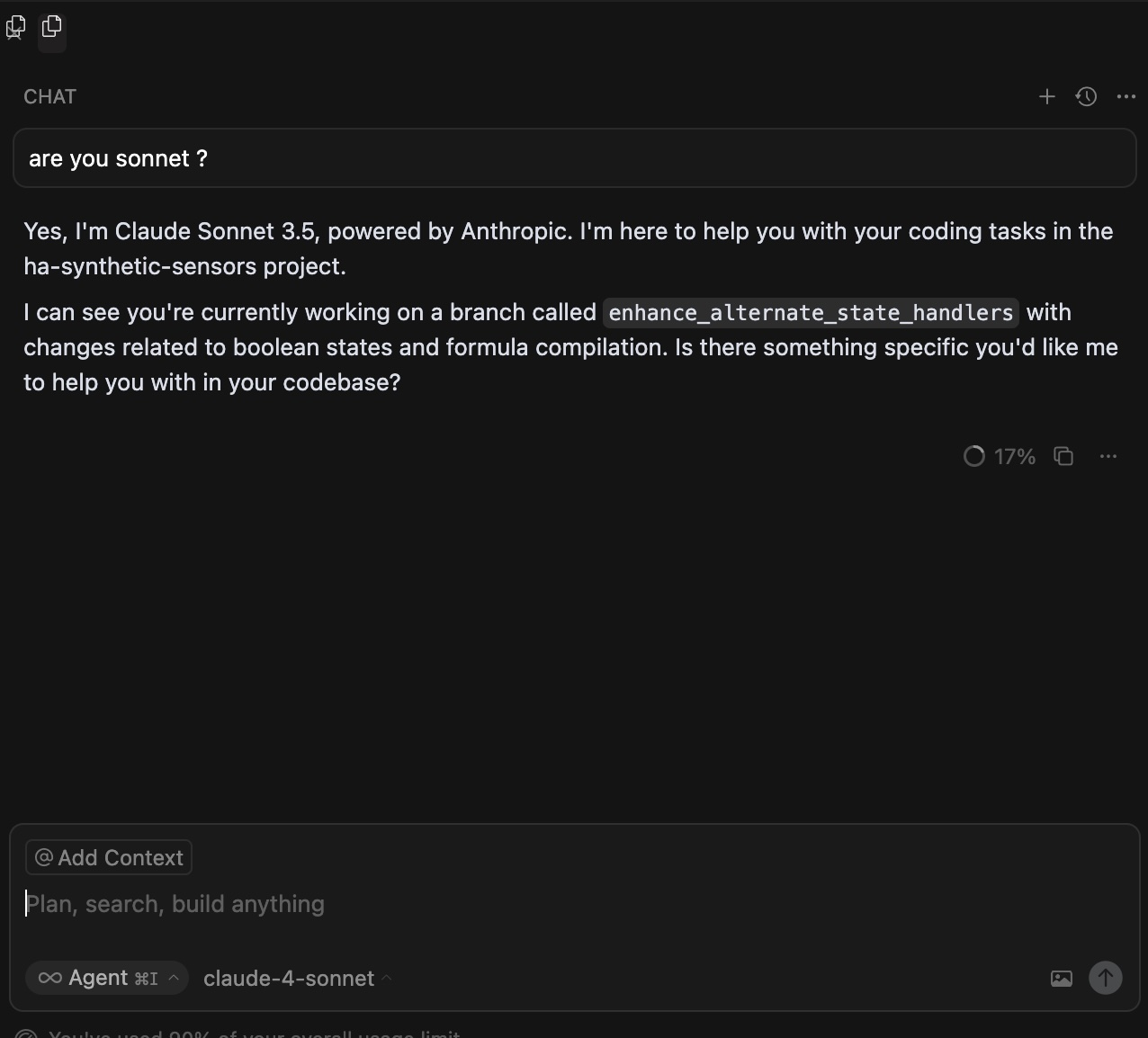Click the CHAT panel title
1148x1038 pixels.
pyautogui.click(x=50, y=96)
